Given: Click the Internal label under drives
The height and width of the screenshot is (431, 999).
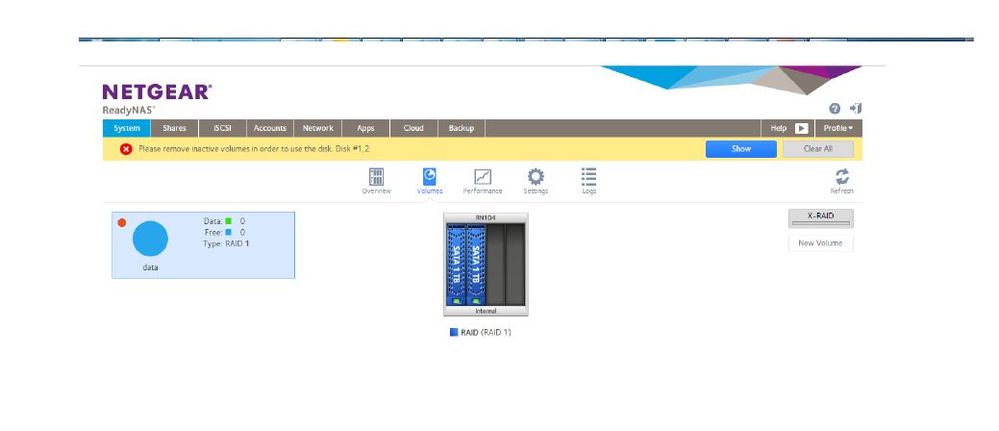Looking at the screenshot, I should click(x=485, y=311).
